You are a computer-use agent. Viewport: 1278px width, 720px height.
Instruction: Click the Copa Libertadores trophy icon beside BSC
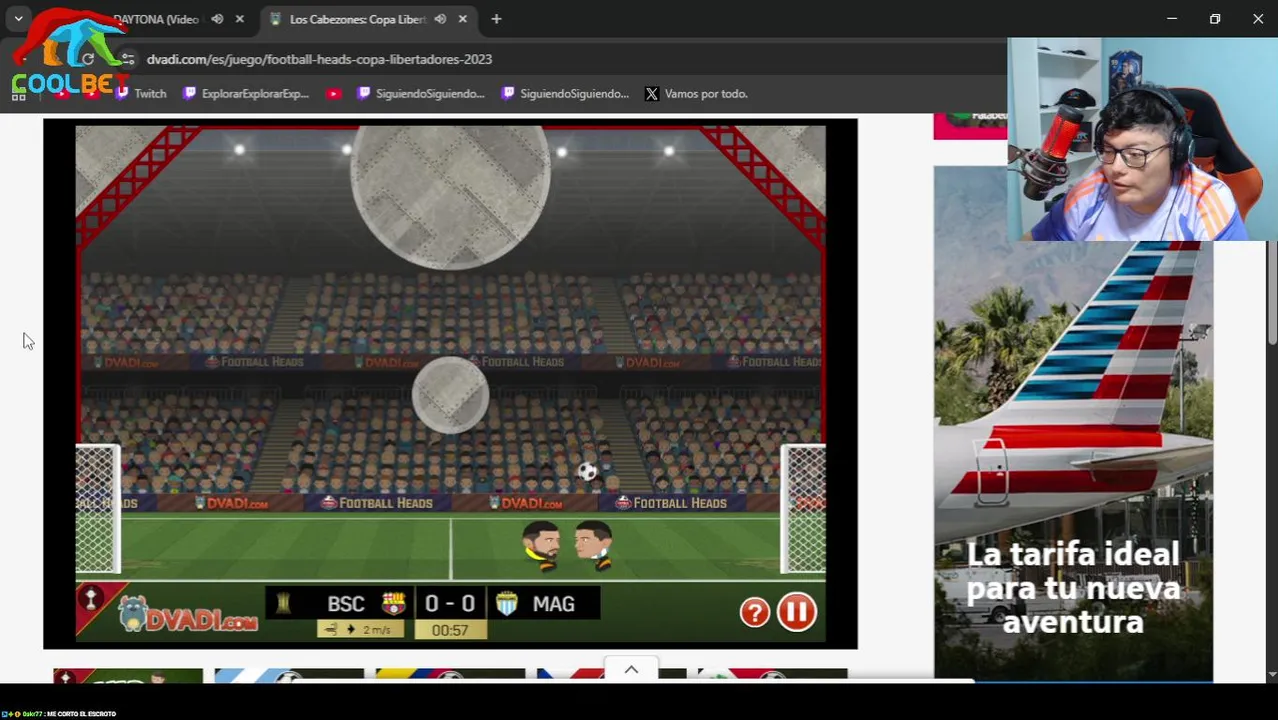(x=284, y=603)
